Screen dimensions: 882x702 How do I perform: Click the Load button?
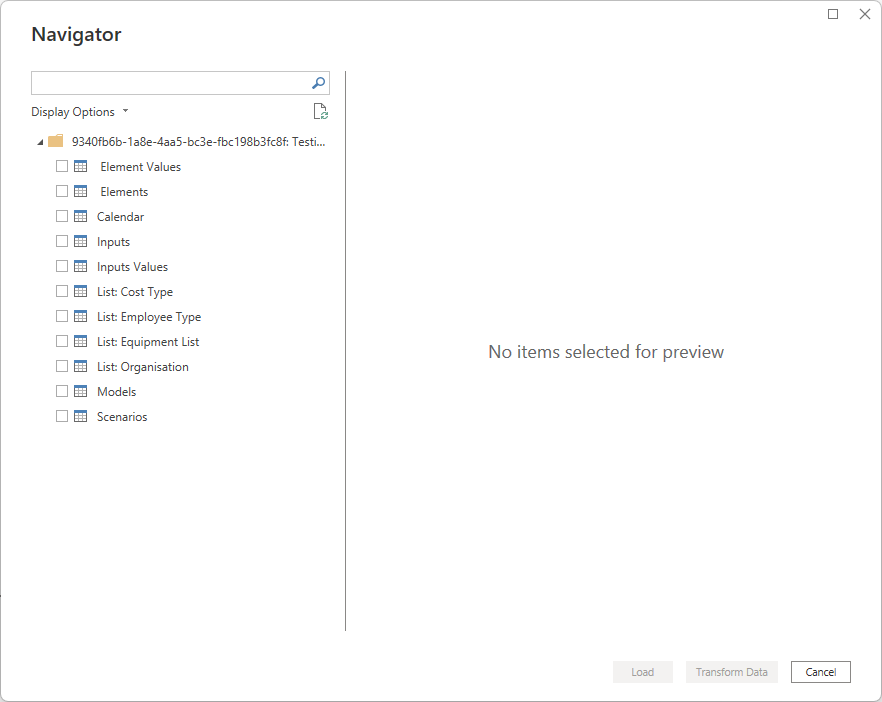point(643,672)
